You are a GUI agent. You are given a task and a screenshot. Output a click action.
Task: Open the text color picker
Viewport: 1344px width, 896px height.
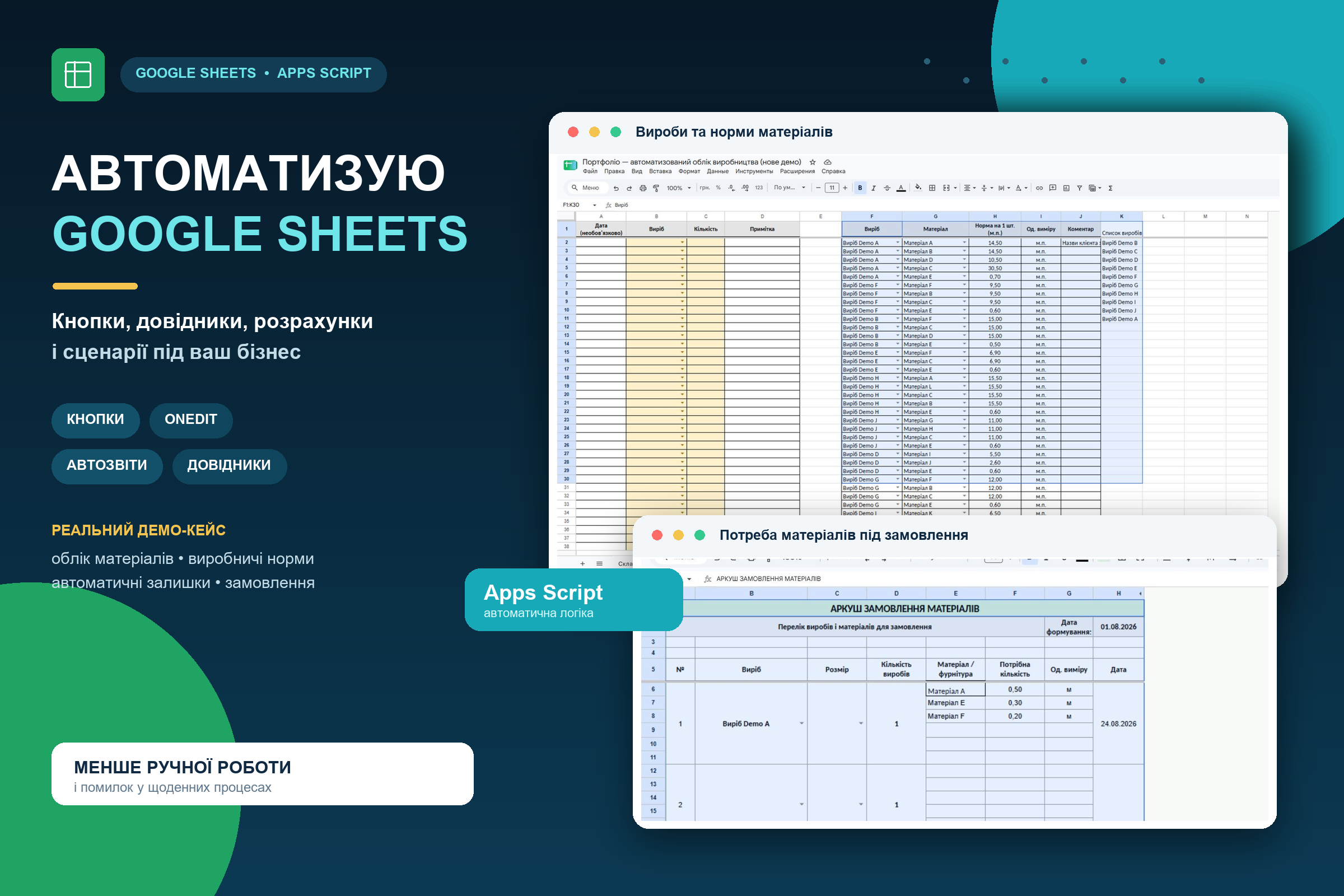pos(900,188)
